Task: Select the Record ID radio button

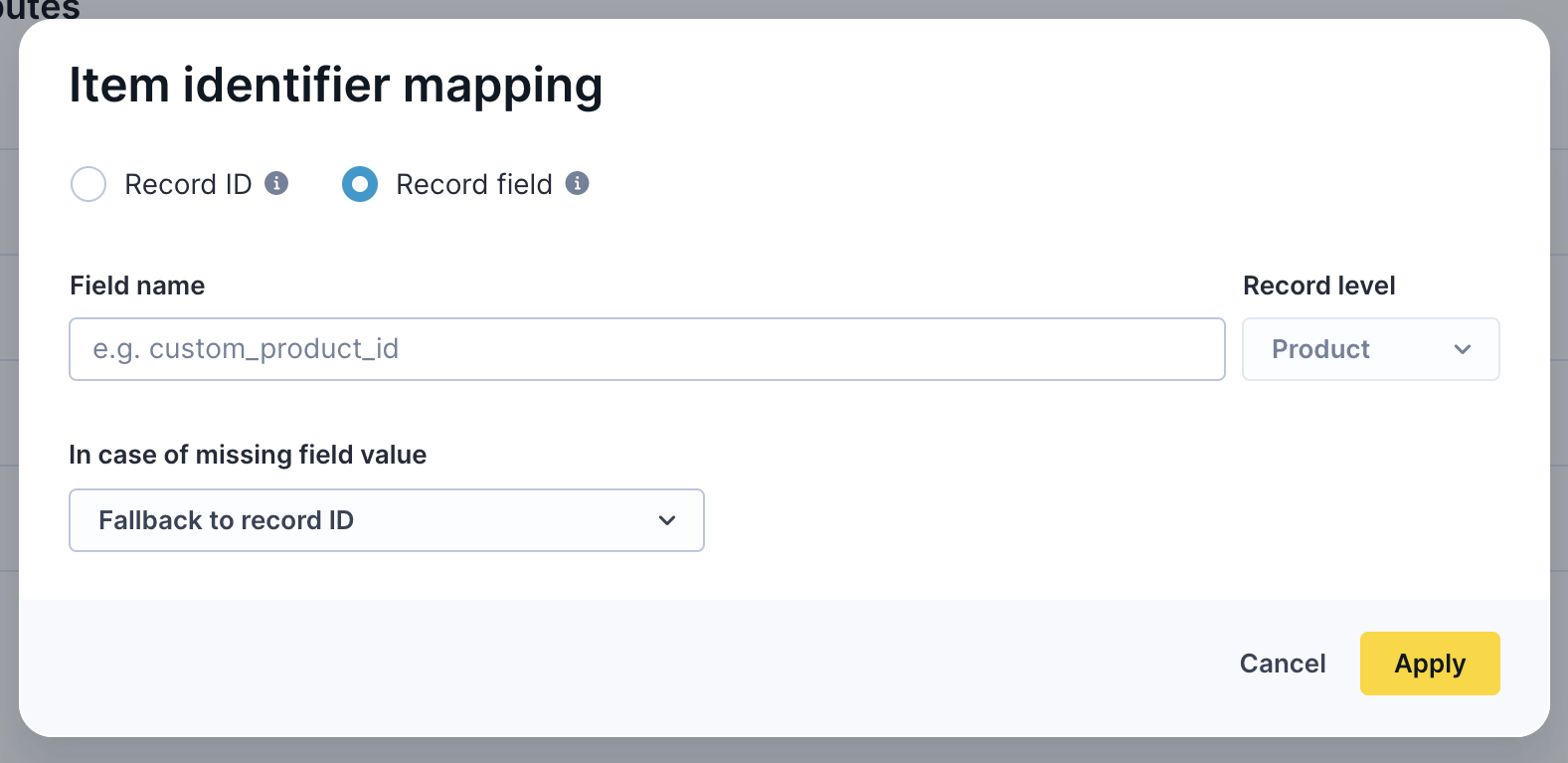Action: [x=88, y=184]
